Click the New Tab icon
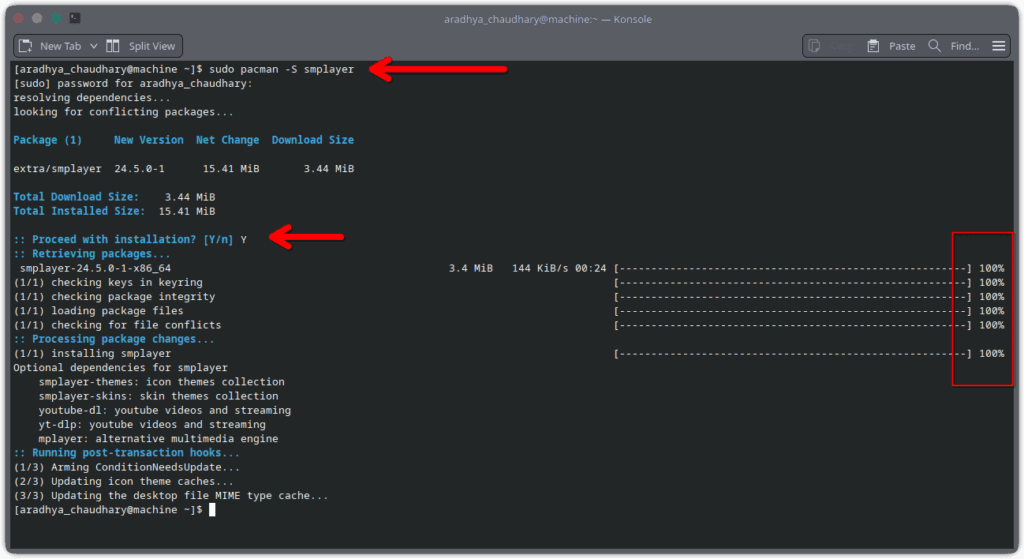 point(25,46)
